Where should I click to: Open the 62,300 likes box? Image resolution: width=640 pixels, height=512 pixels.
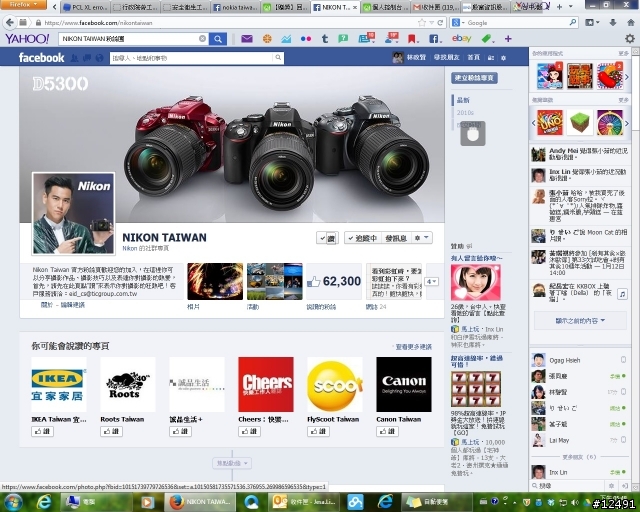click(334, 281)
